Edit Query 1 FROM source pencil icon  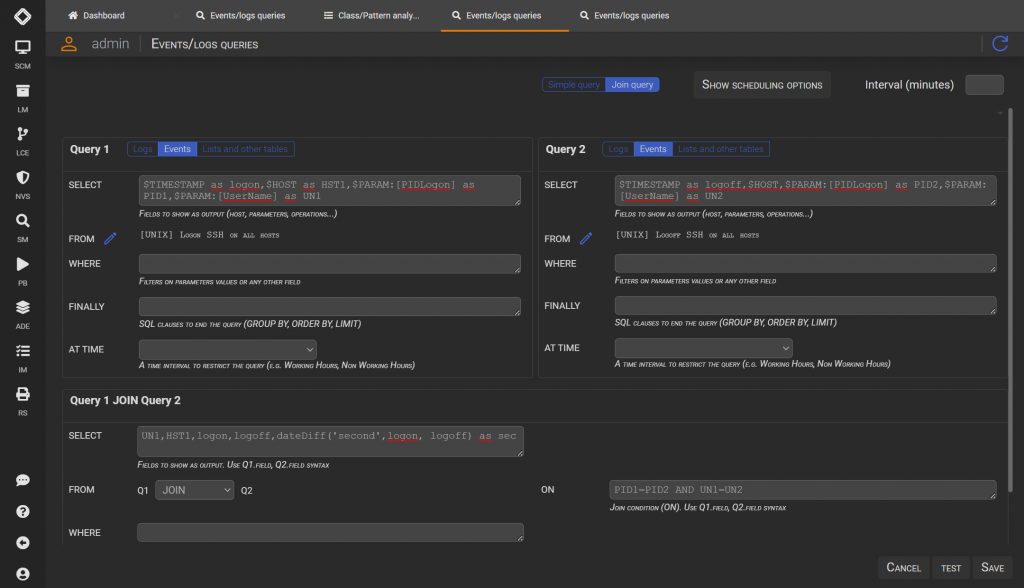click(110, 238)
